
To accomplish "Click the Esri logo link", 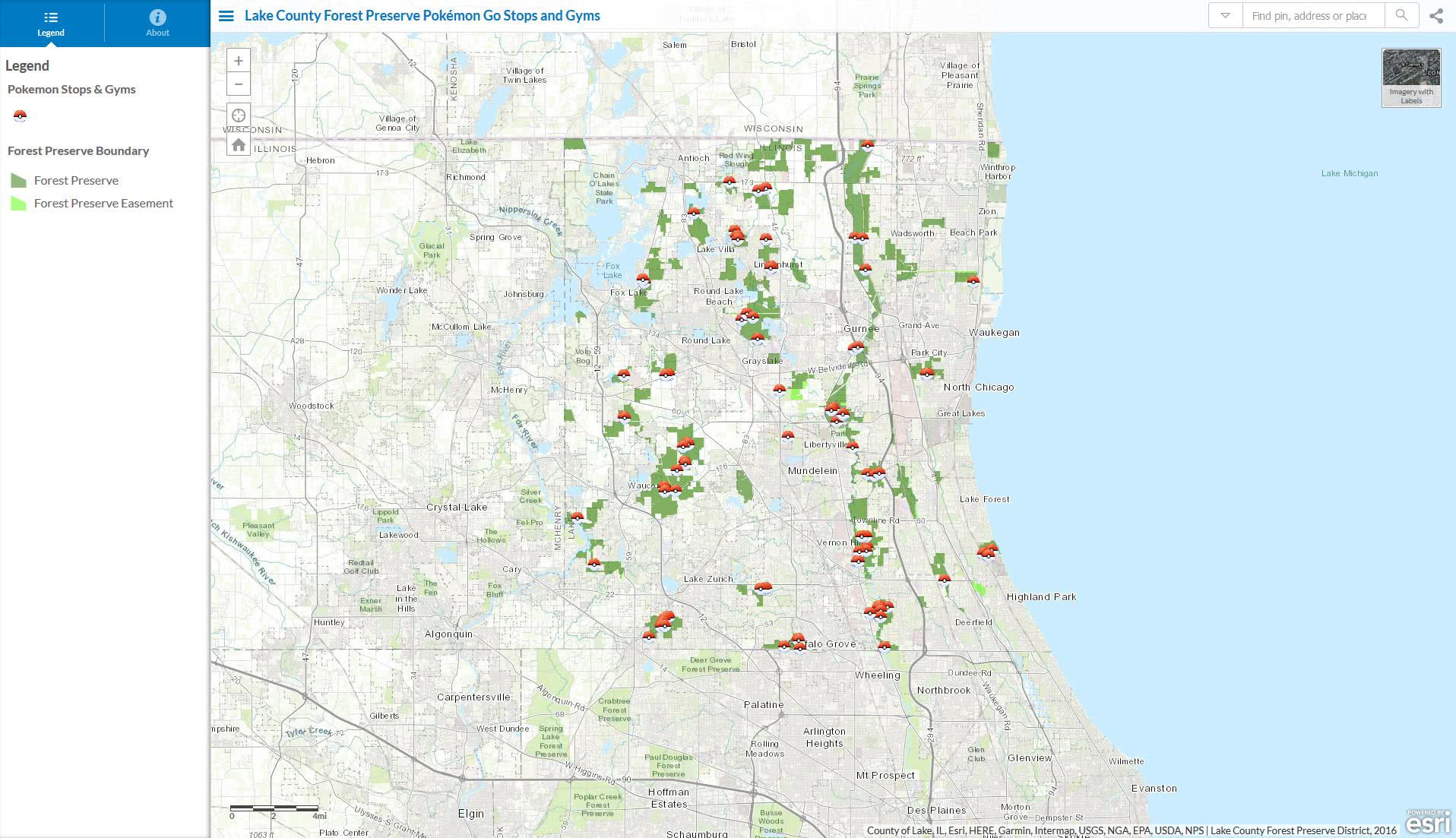I will point(1428,822).
